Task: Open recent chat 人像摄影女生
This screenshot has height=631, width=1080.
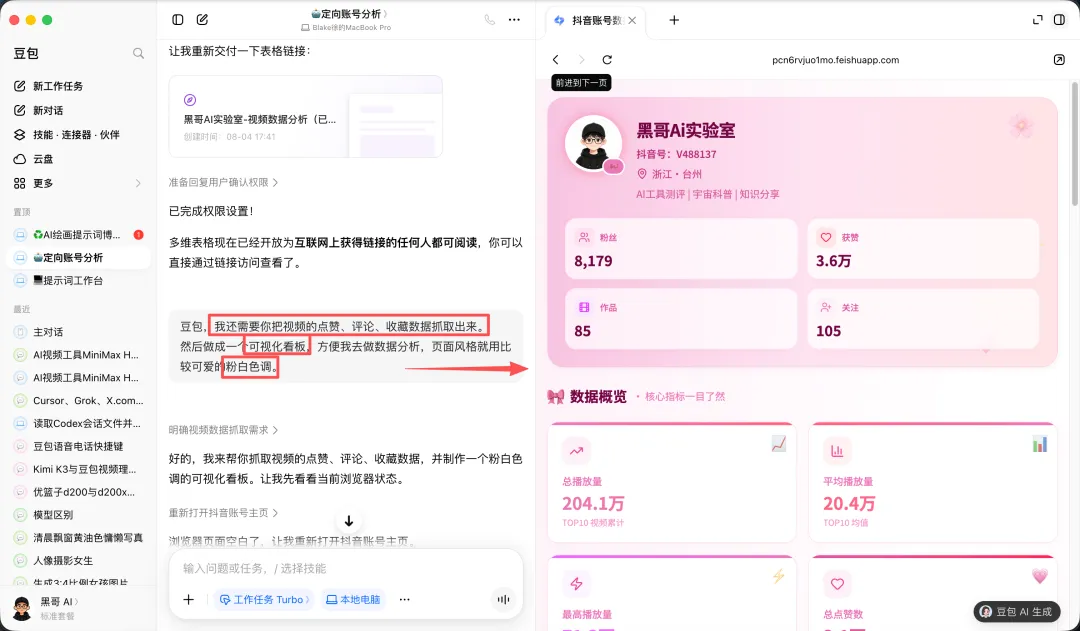Action: (x=78, y=561)
